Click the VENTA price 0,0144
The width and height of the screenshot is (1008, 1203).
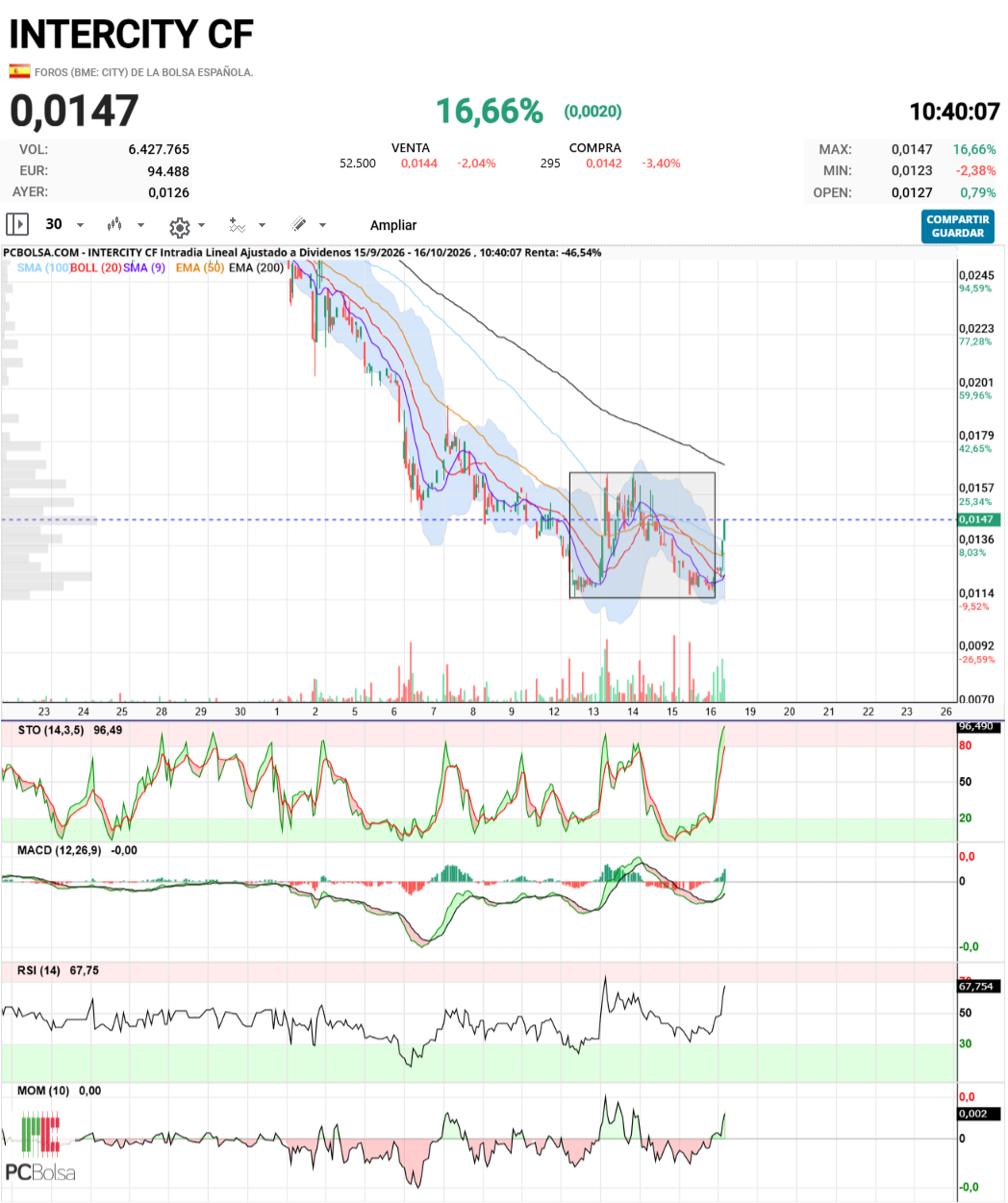419,163
